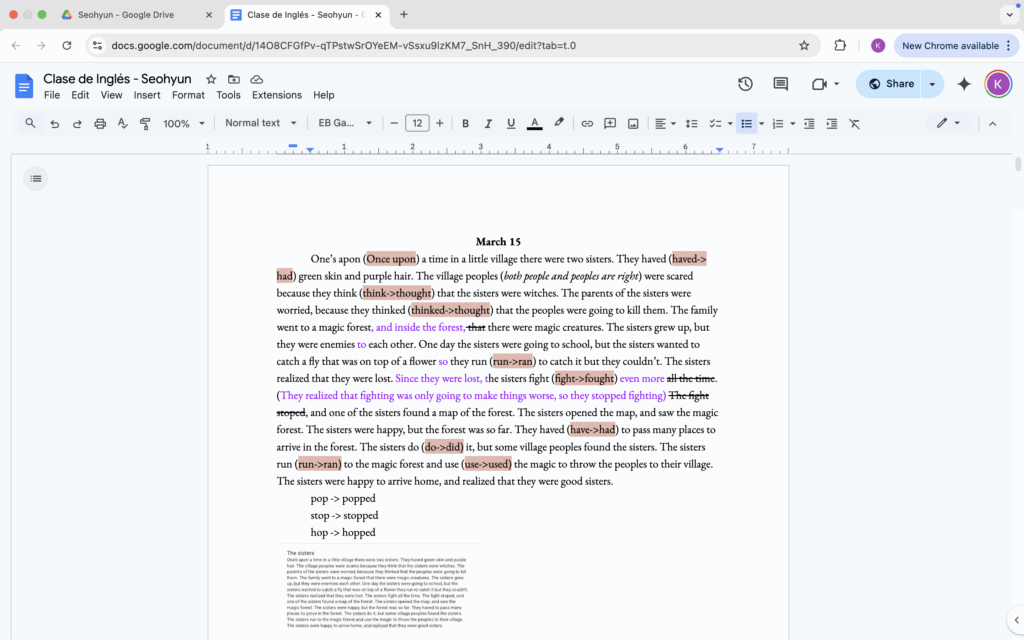Open the editing mode pencil dropdown
The height and width of the screenshot is (640, 1024).
click(x=948, y=123)
